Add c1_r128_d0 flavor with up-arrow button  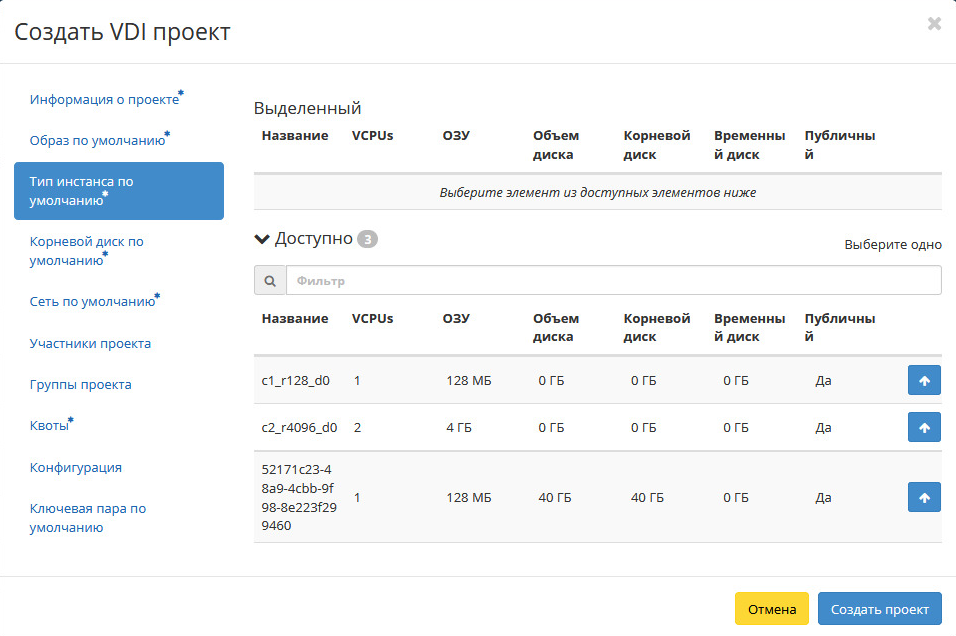coord(923,380)
